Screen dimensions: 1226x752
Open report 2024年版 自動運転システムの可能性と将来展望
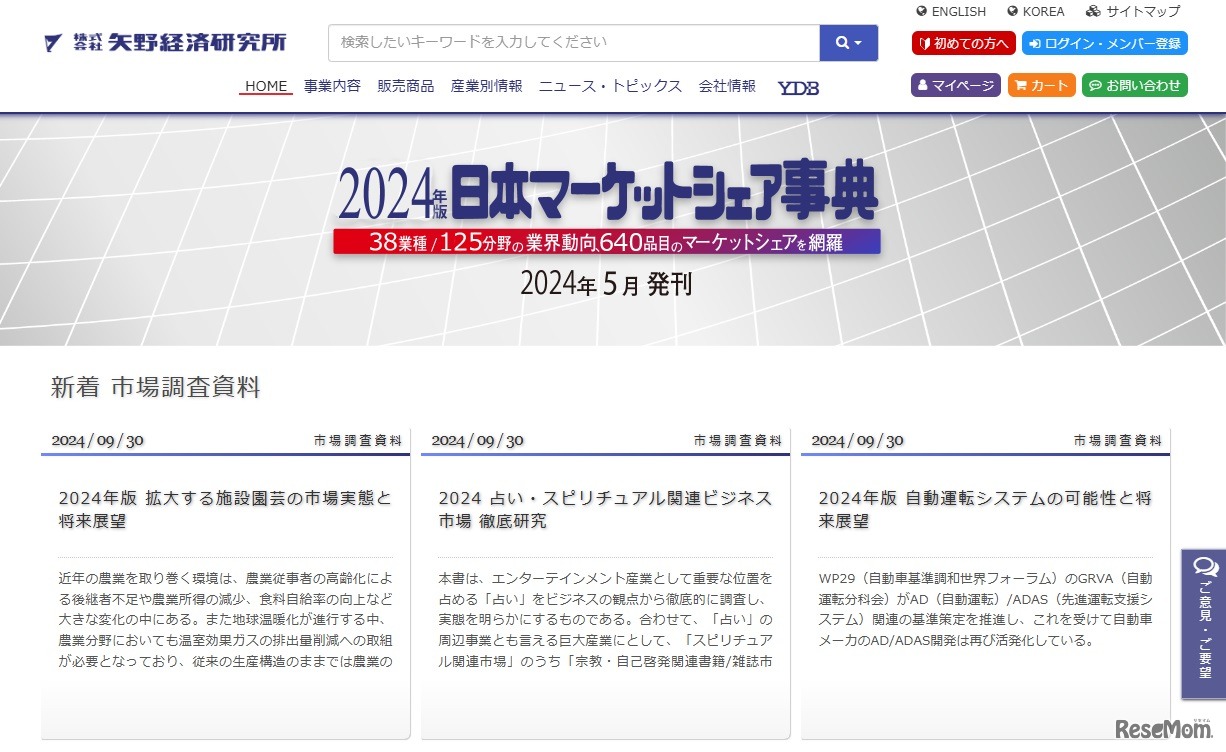(985, 509)
